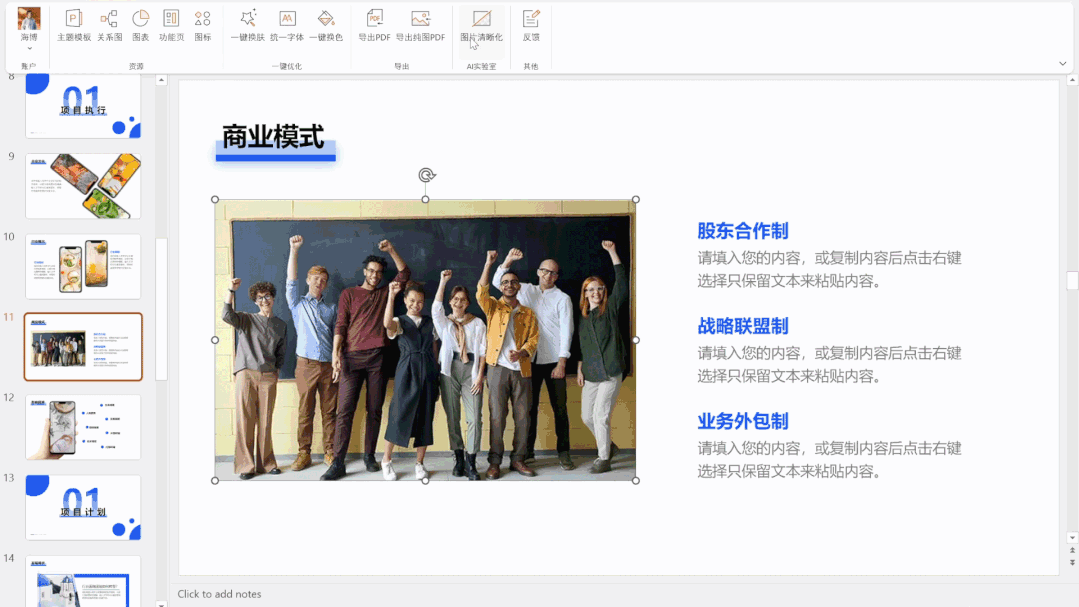Select slide 11 thumbnail with group photo

click(x=83, y=347)
